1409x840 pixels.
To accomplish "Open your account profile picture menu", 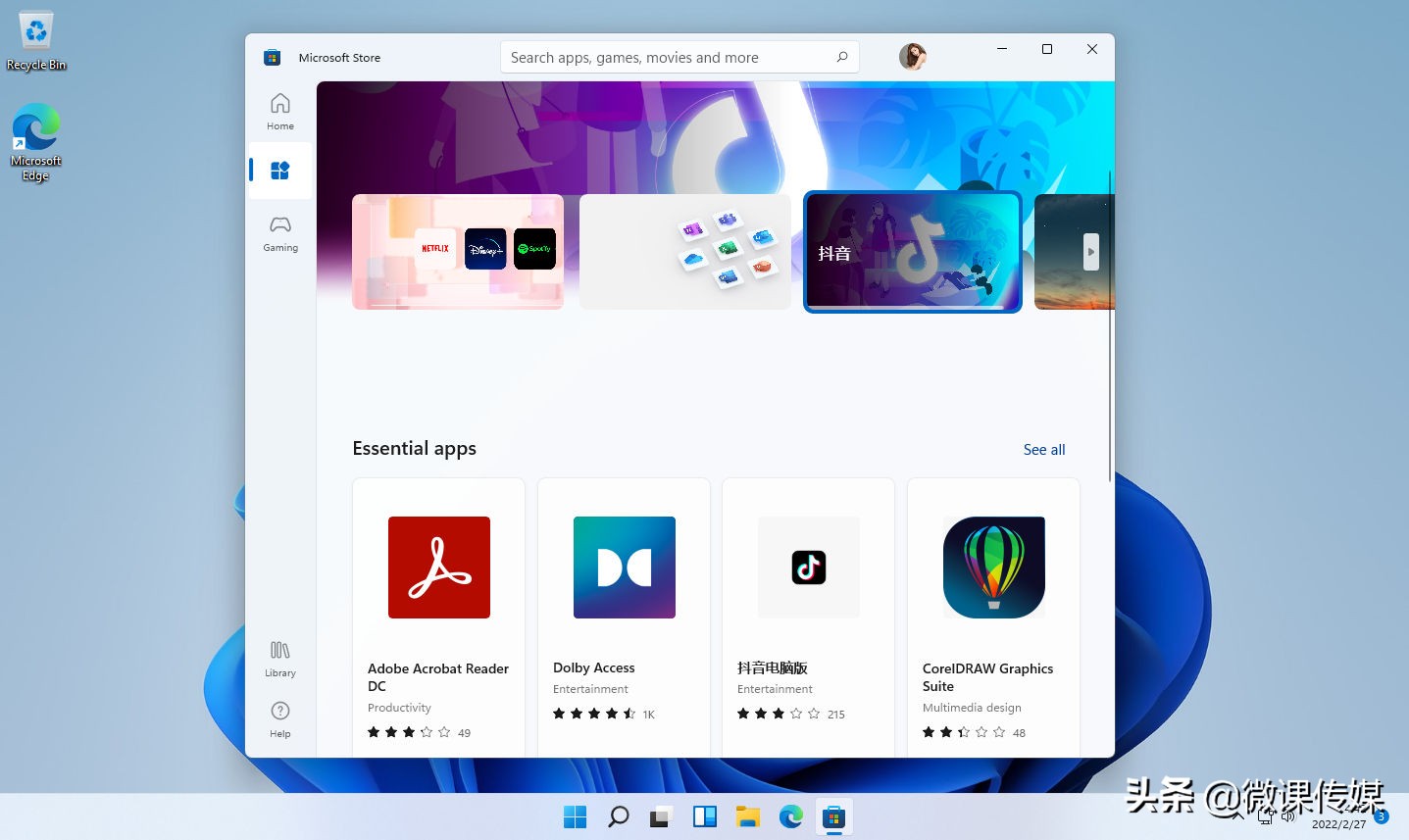I will coord(912,57).
